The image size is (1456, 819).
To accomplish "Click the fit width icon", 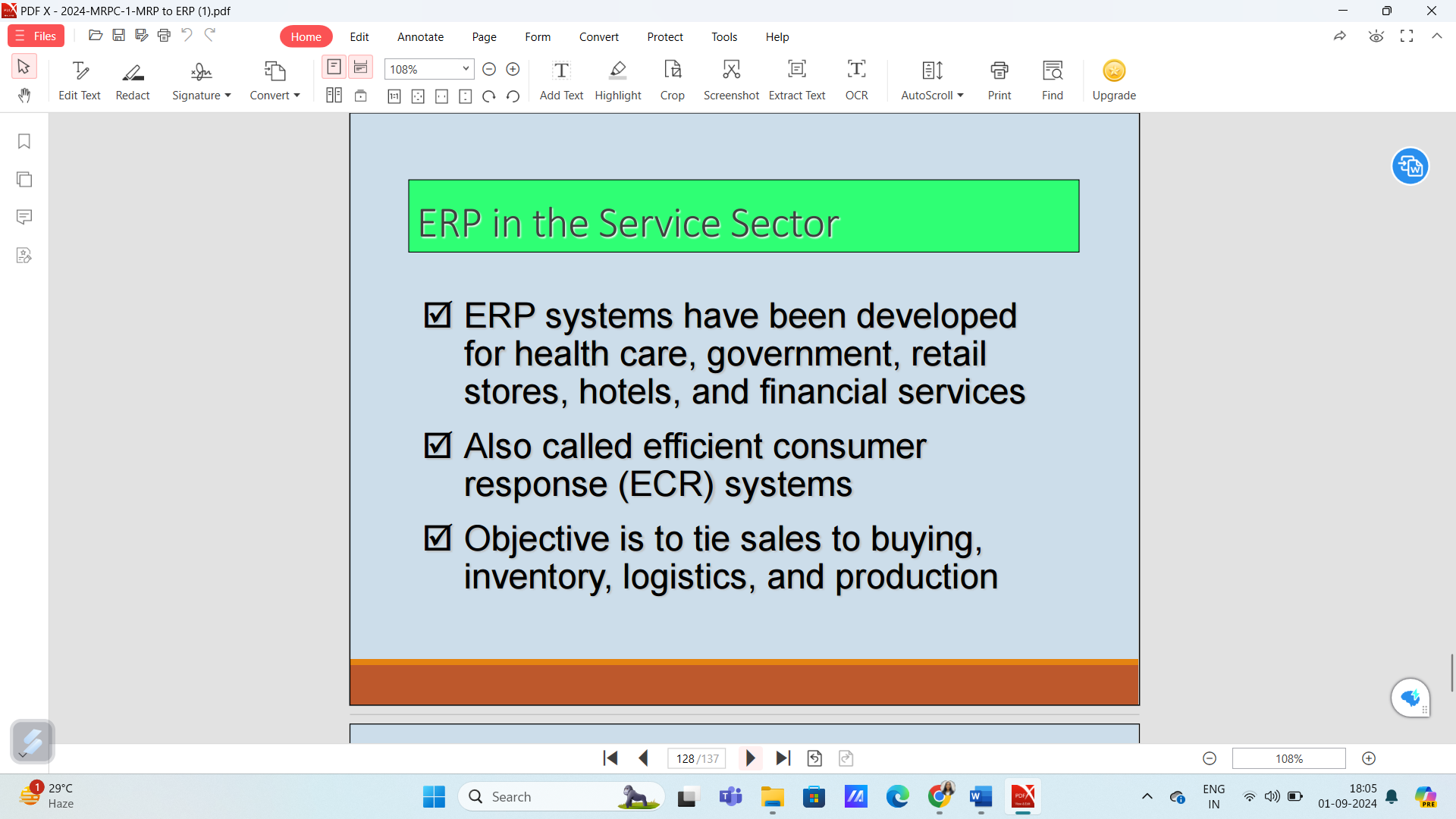I will coord(442,96).
